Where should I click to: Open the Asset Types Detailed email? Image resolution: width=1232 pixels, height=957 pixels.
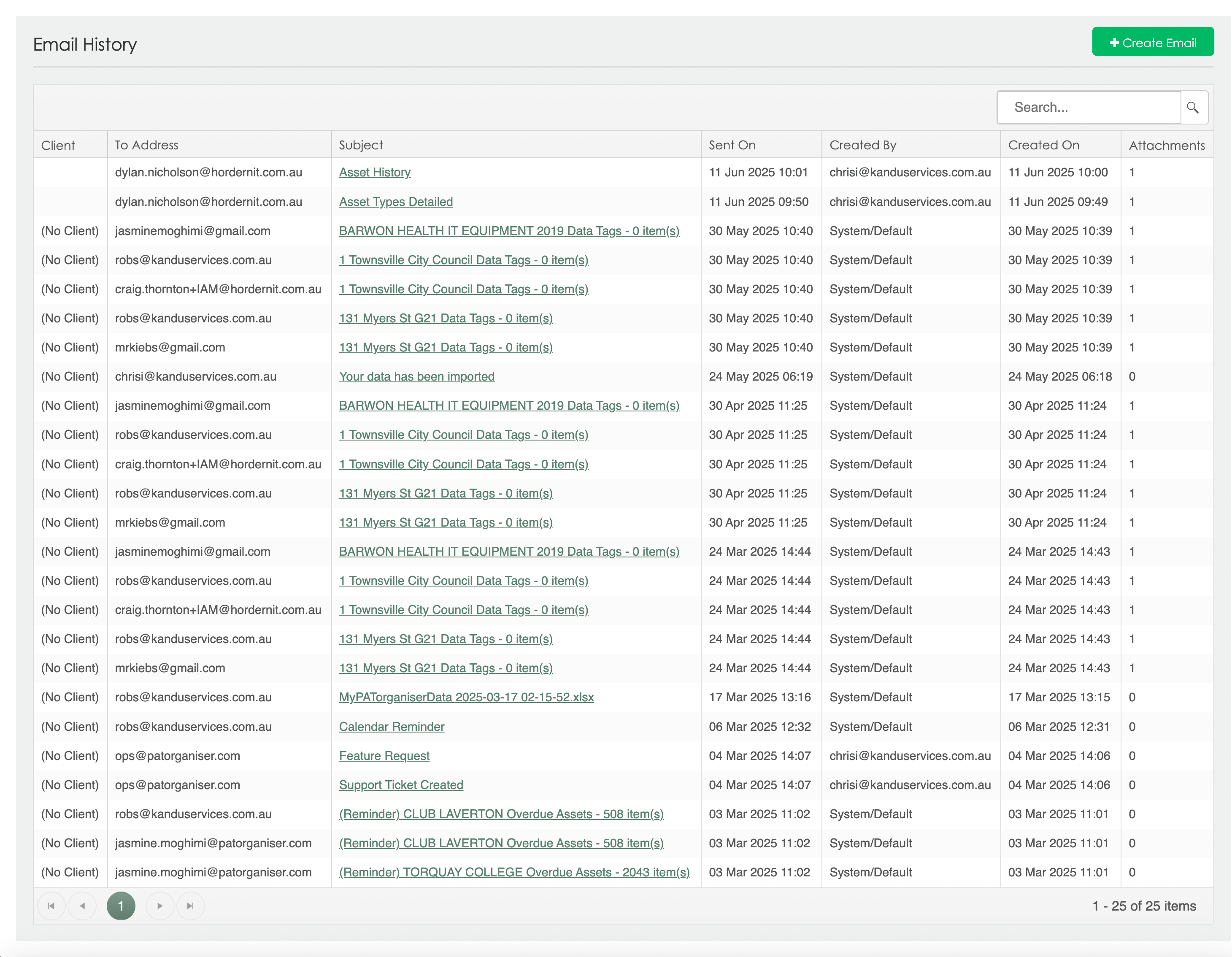click(x=395, y=202)
